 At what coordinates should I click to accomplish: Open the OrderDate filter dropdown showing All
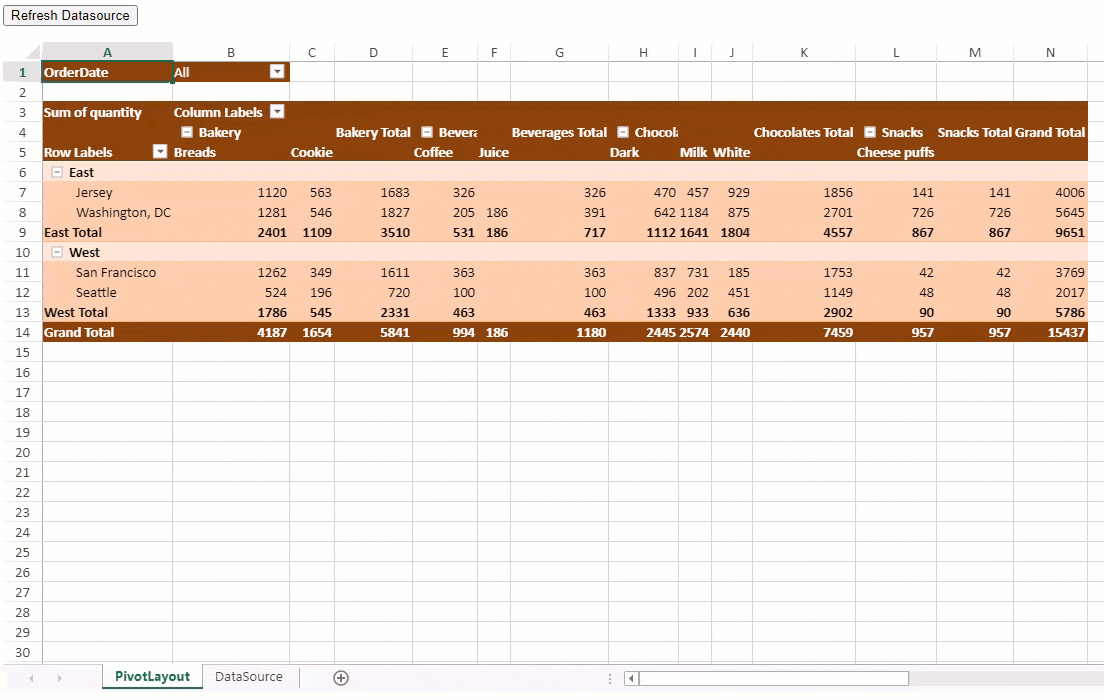(x=277, y=72)
